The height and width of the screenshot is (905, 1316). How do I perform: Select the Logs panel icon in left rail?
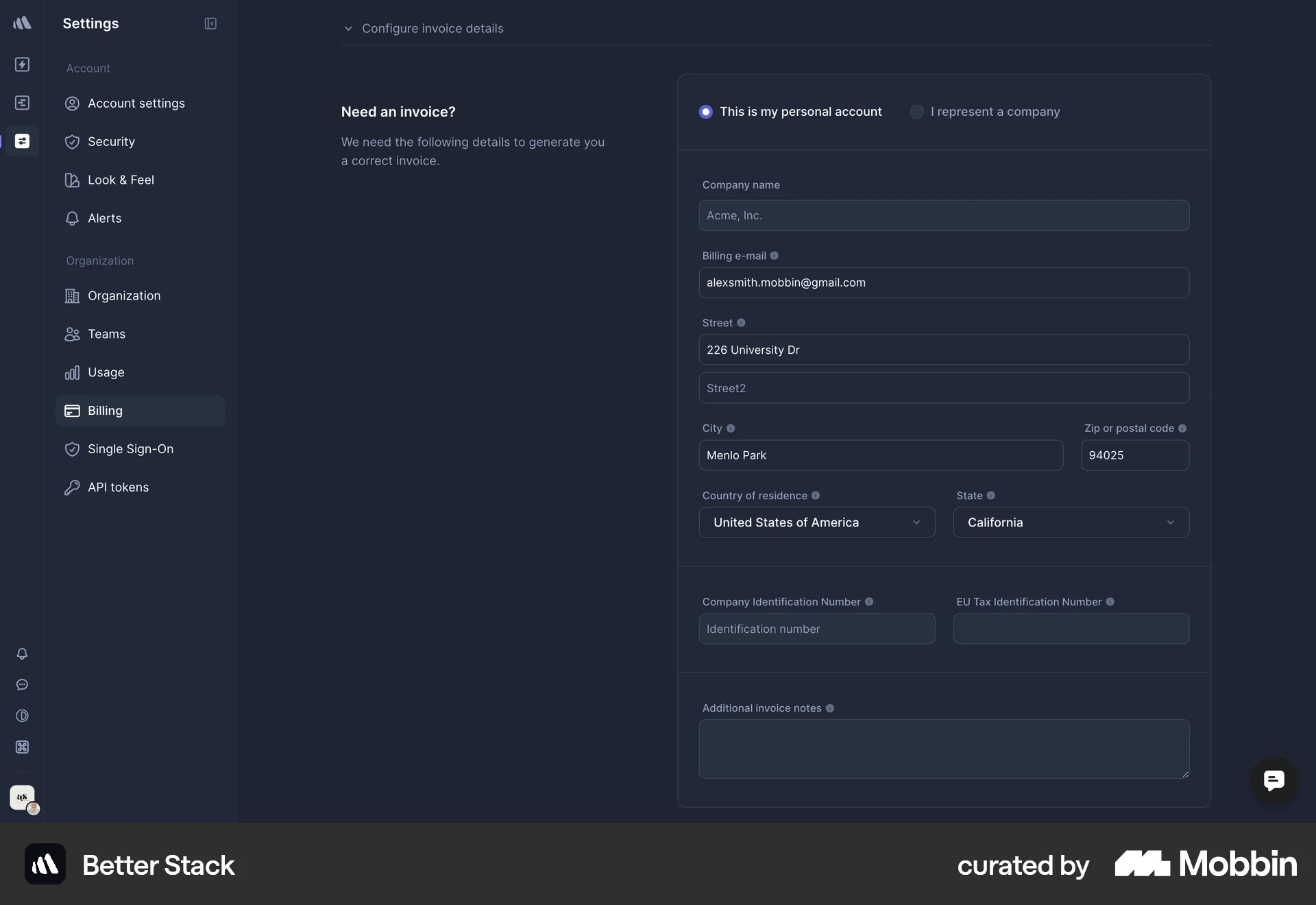[x=22, y=103]
